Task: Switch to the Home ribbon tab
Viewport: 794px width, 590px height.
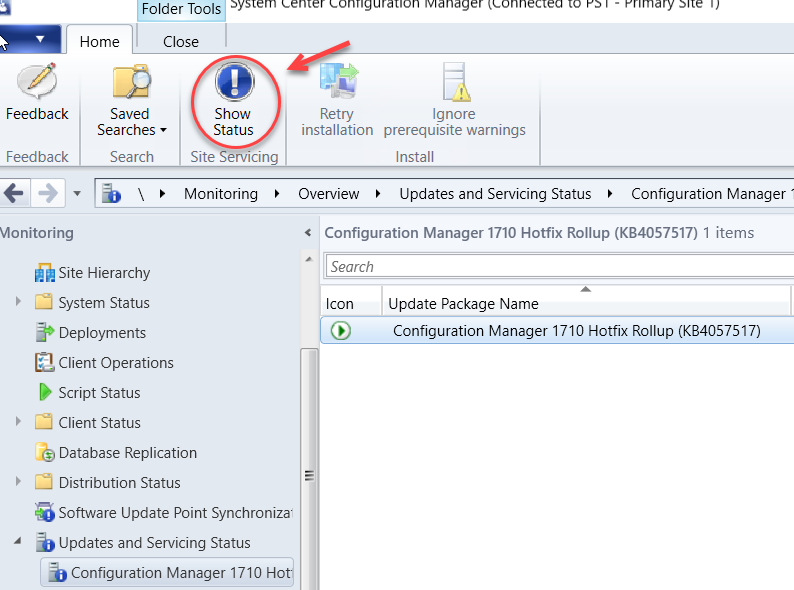Action: coord(99,41)
